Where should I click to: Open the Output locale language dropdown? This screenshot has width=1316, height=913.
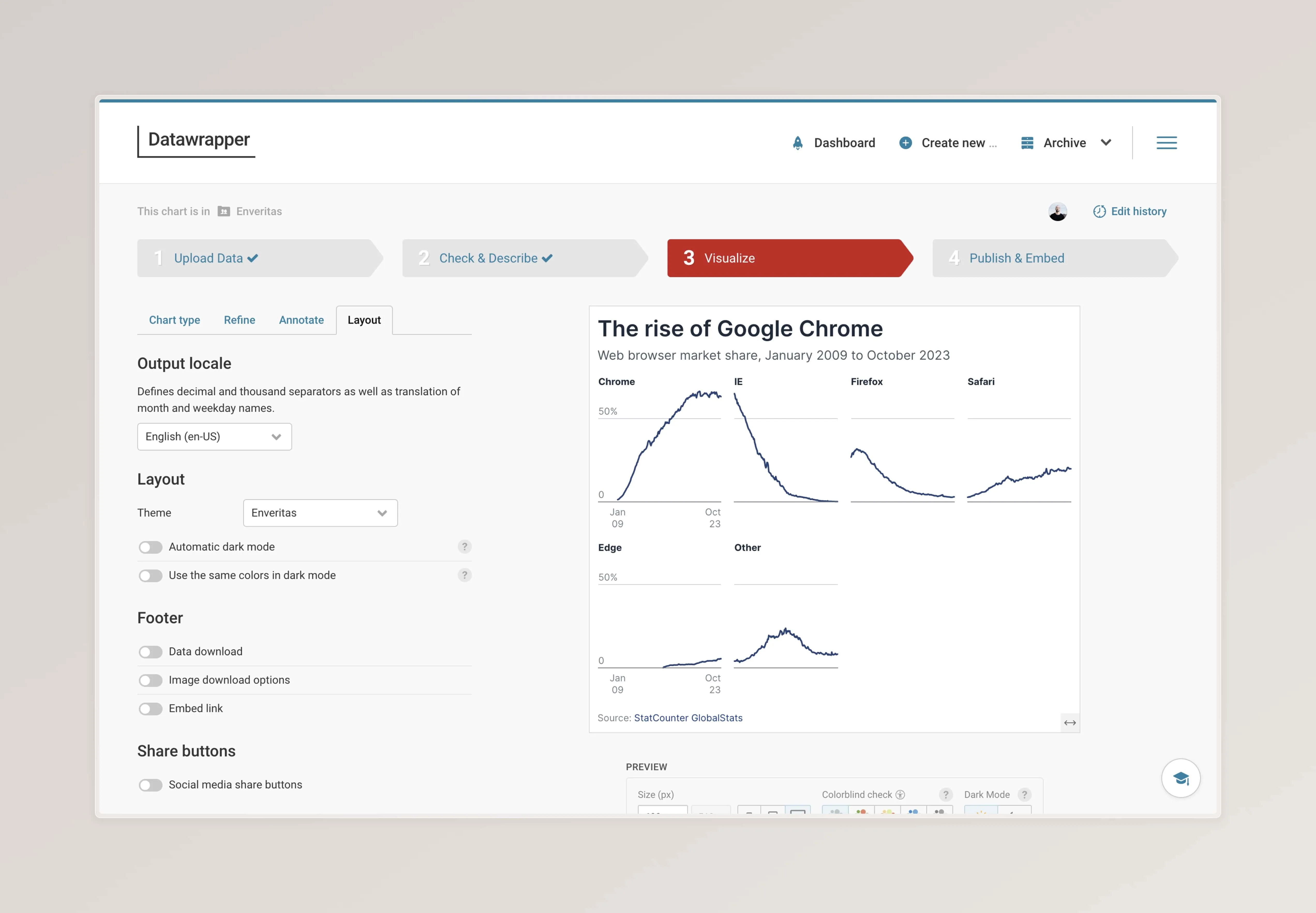(214, 437)
